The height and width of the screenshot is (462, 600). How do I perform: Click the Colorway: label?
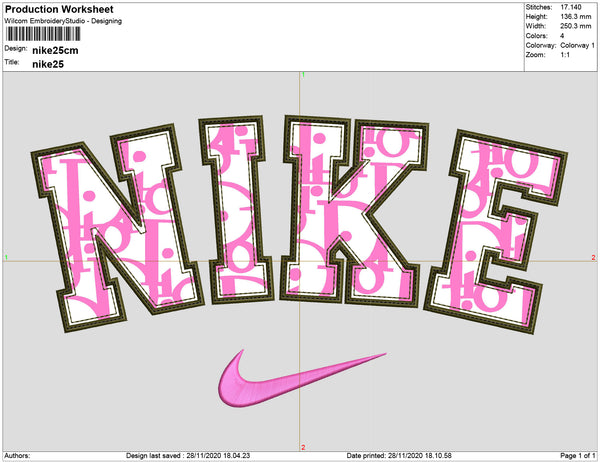coord(541,46)
